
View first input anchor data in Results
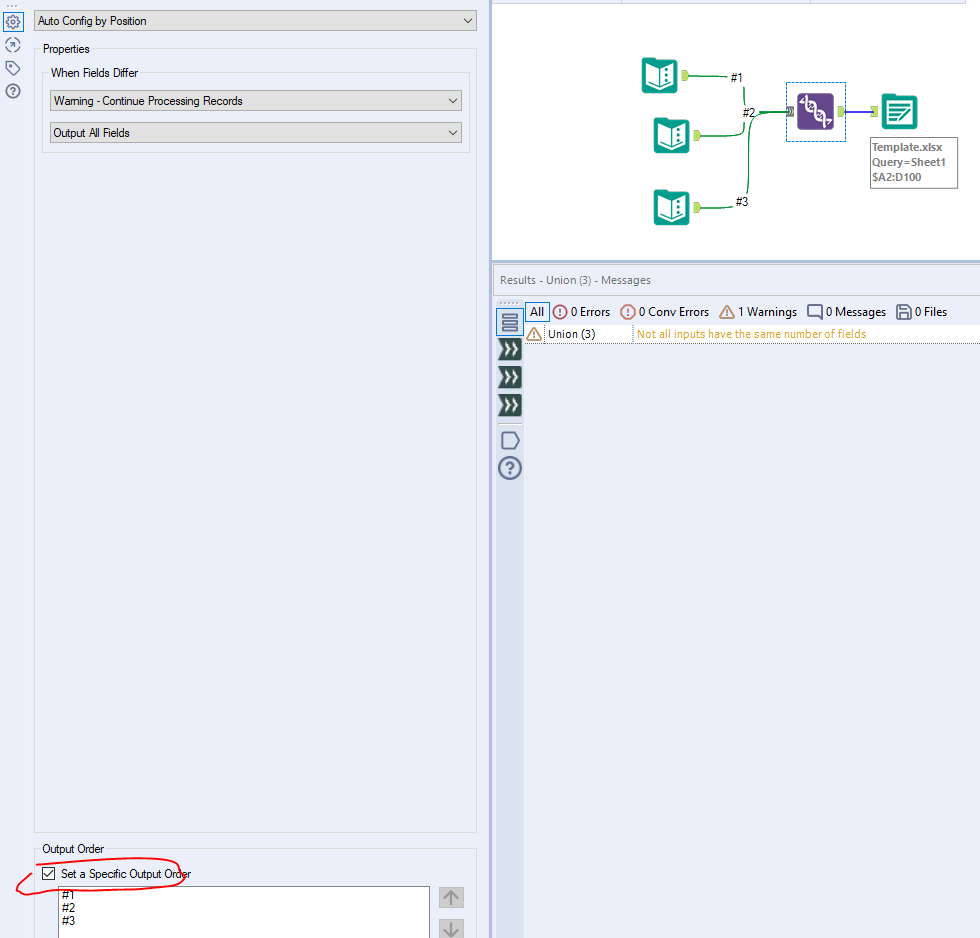[x=510, y=349]
